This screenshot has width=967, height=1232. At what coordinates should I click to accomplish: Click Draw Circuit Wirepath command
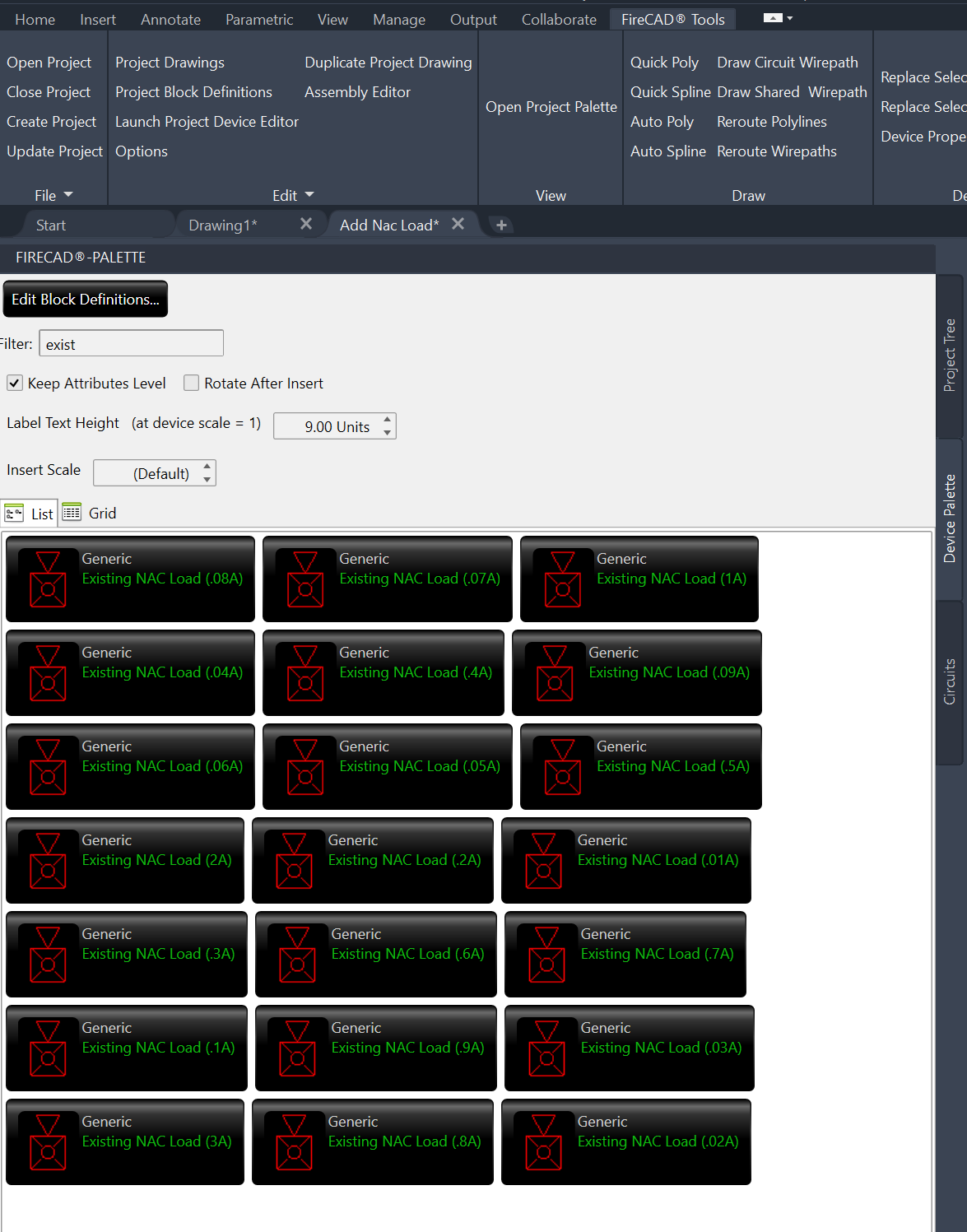[788, 63]
